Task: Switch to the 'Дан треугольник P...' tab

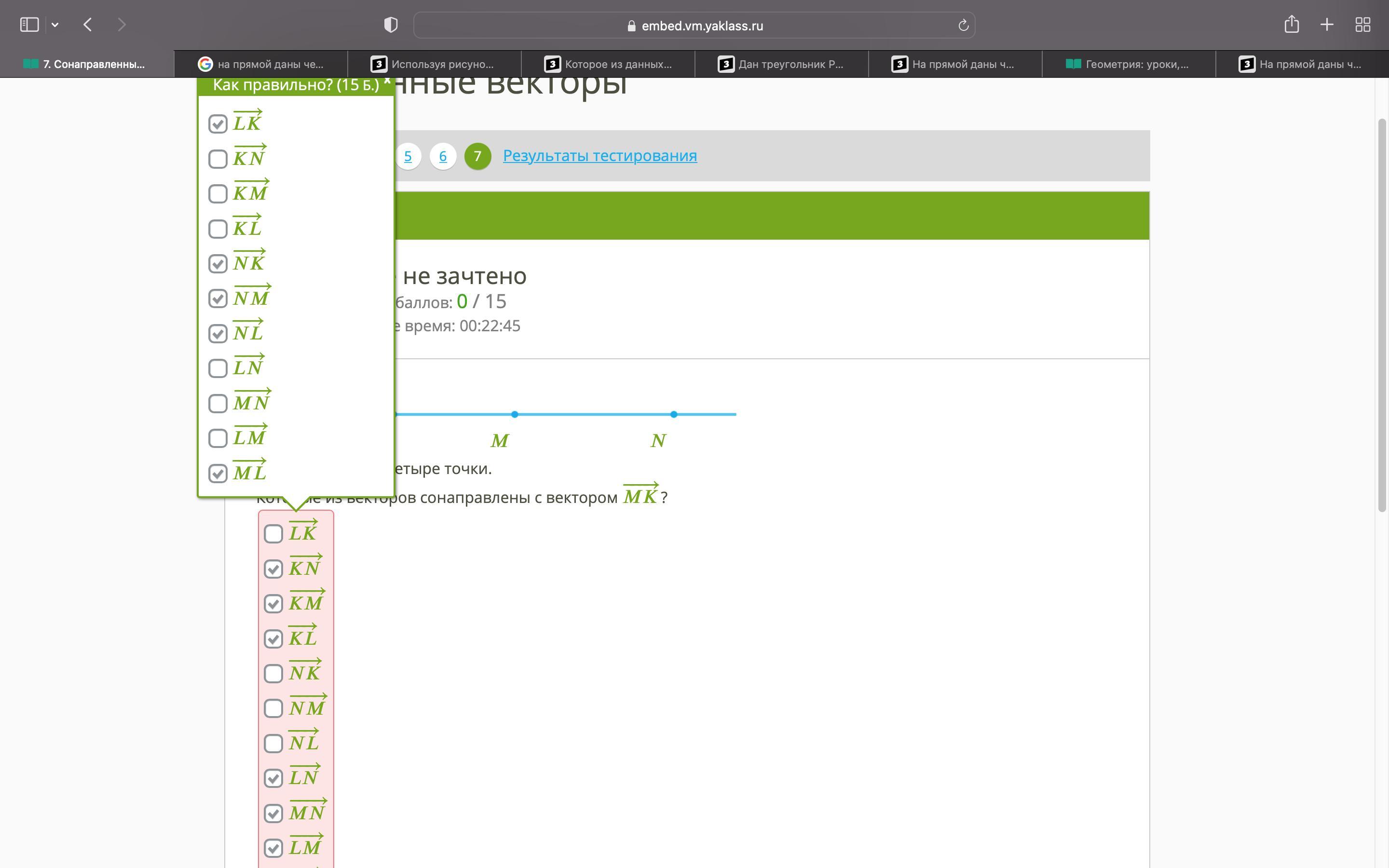Action: 781,64
